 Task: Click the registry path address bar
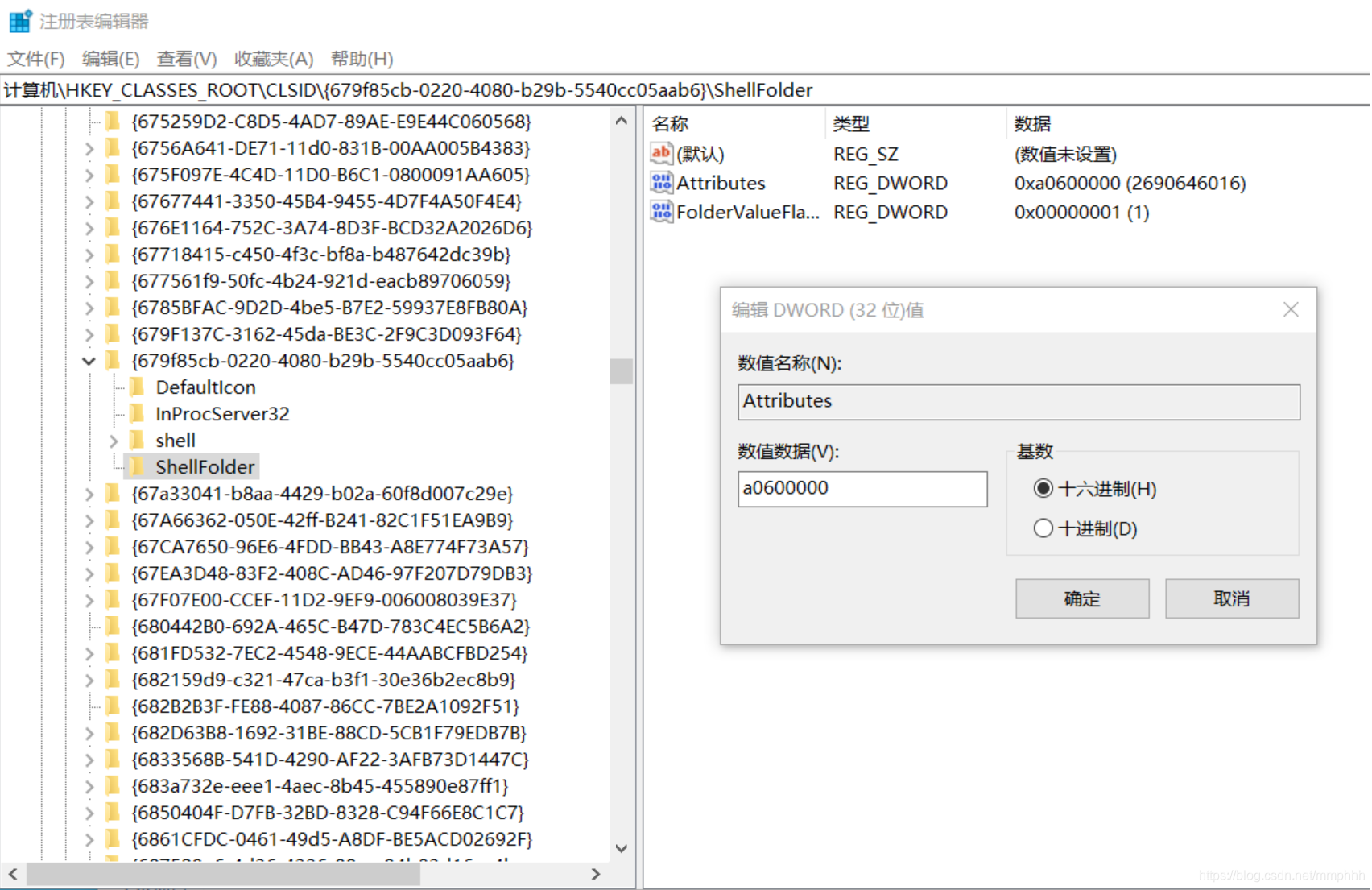tap(685, 89)
